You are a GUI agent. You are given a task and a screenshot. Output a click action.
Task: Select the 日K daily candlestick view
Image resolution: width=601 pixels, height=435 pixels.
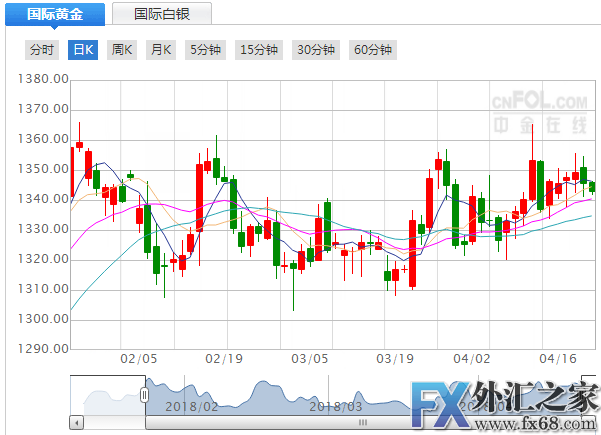[82, 49]
